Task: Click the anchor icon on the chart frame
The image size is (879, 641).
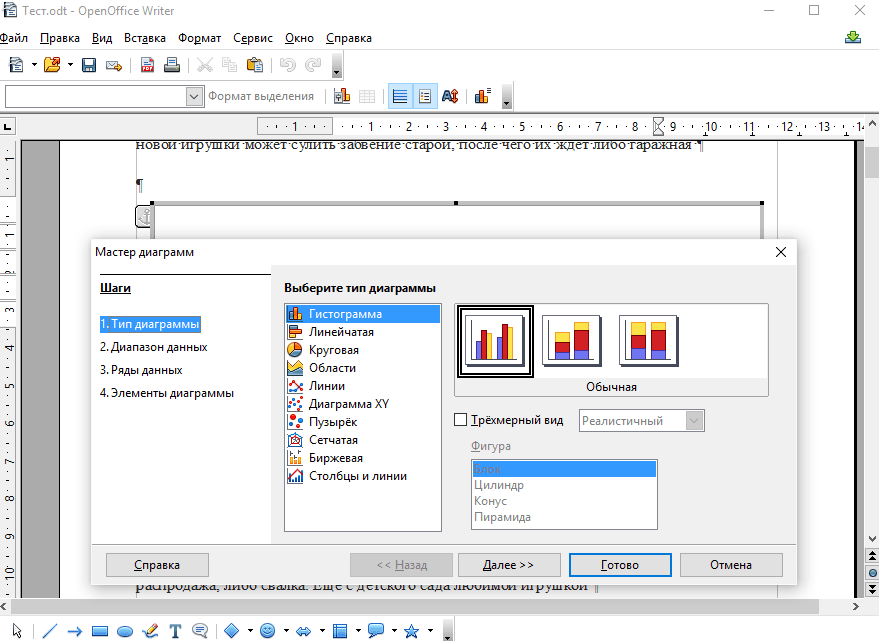Action: 144,216
